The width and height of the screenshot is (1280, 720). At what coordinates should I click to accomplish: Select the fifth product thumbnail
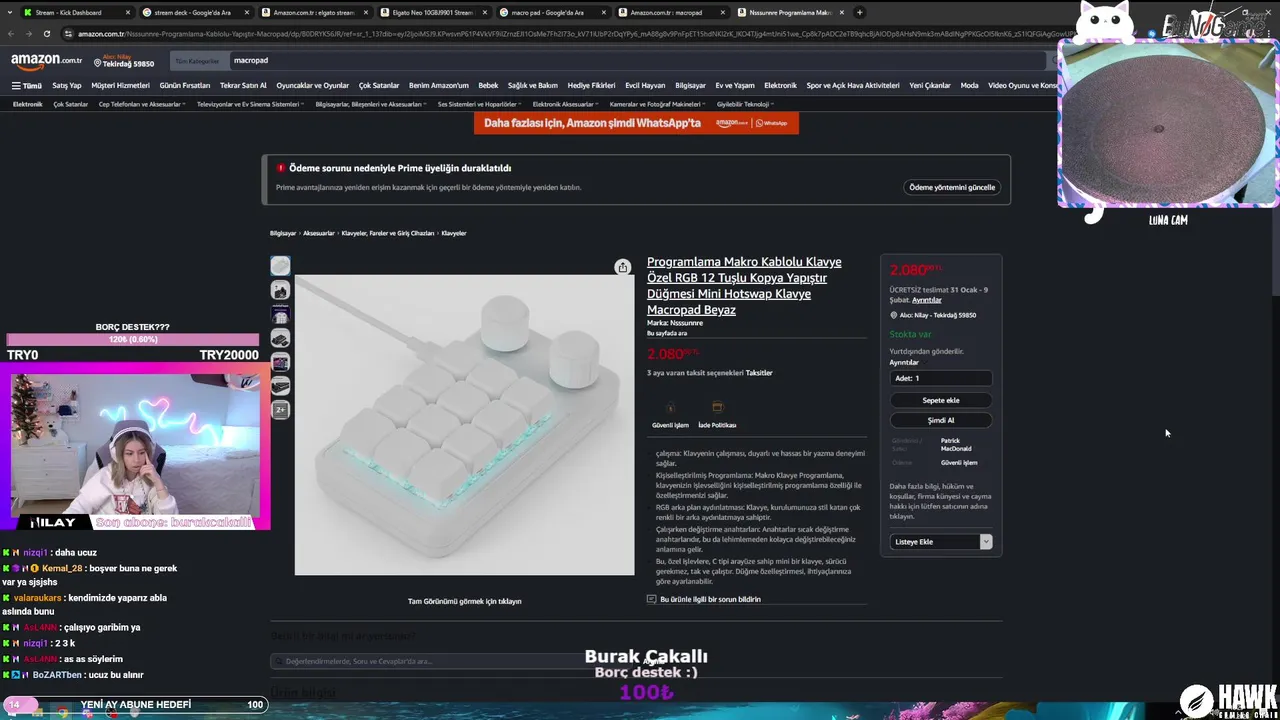pos(281,362)
